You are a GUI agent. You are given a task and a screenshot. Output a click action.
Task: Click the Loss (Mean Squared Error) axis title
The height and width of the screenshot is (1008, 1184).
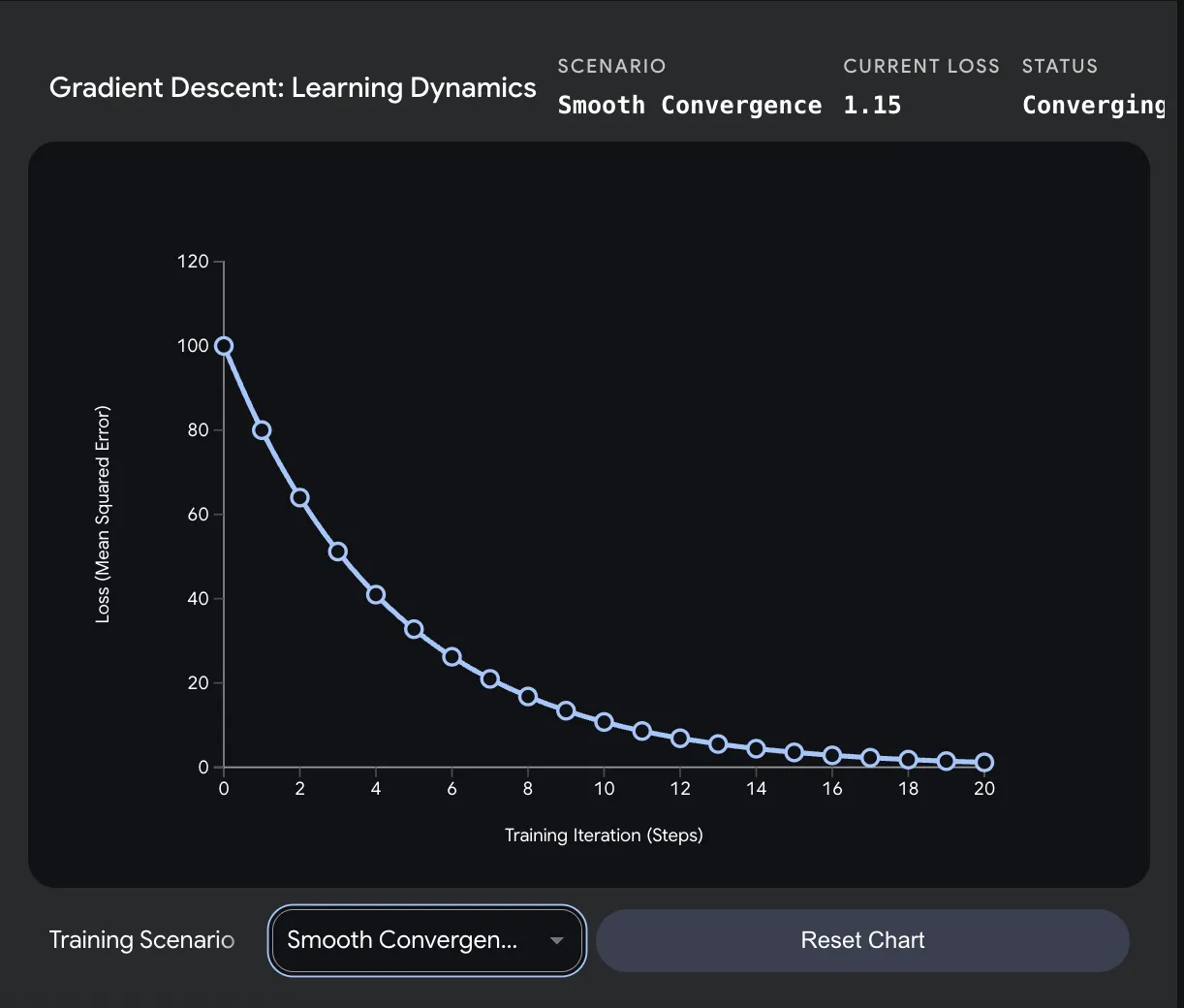point(103,514)
